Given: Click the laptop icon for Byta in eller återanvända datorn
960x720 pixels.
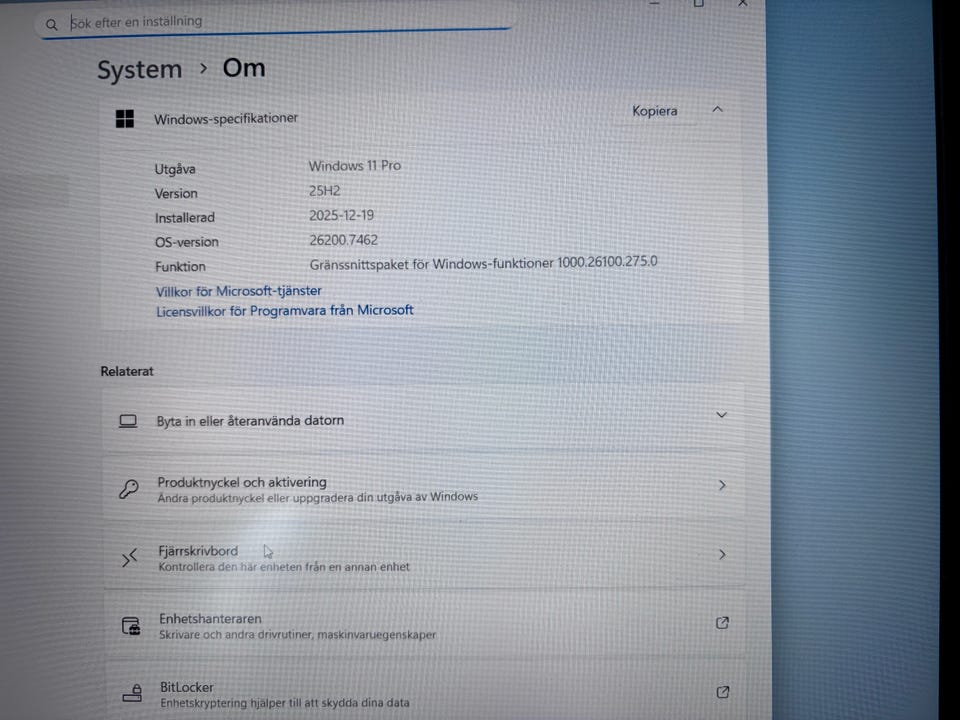Looking at the screenshot, I should click(128, 421).
